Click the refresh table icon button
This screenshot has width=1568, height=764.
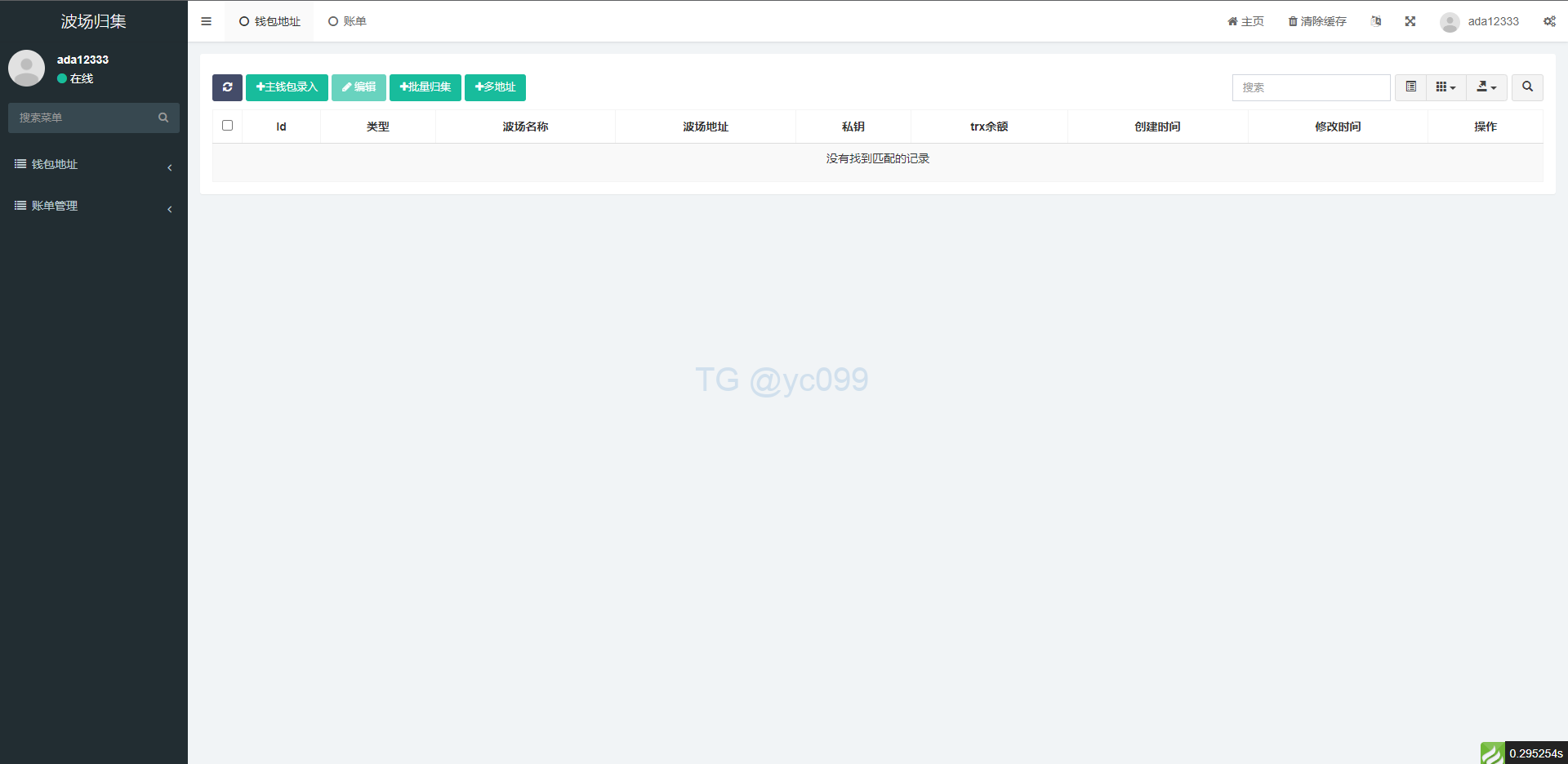click(227, 87)
